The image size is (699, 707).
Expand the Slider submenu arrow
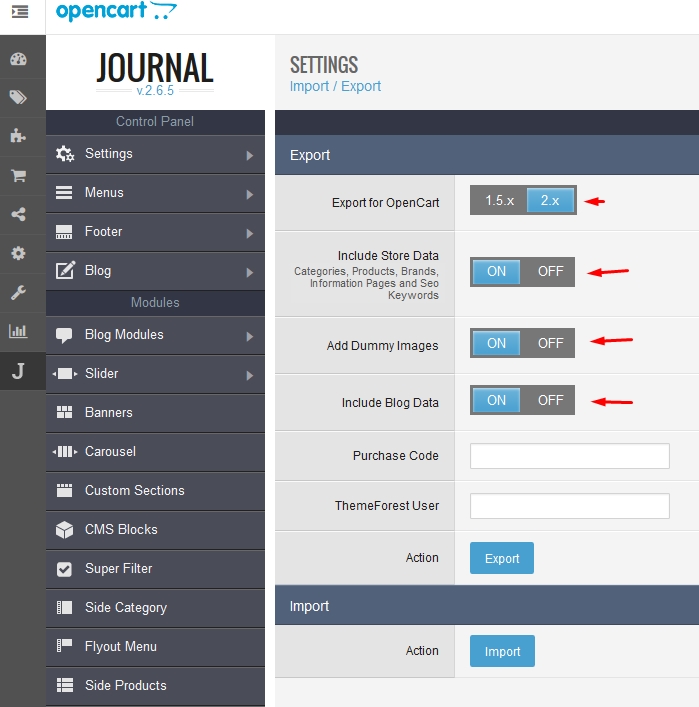250,376
